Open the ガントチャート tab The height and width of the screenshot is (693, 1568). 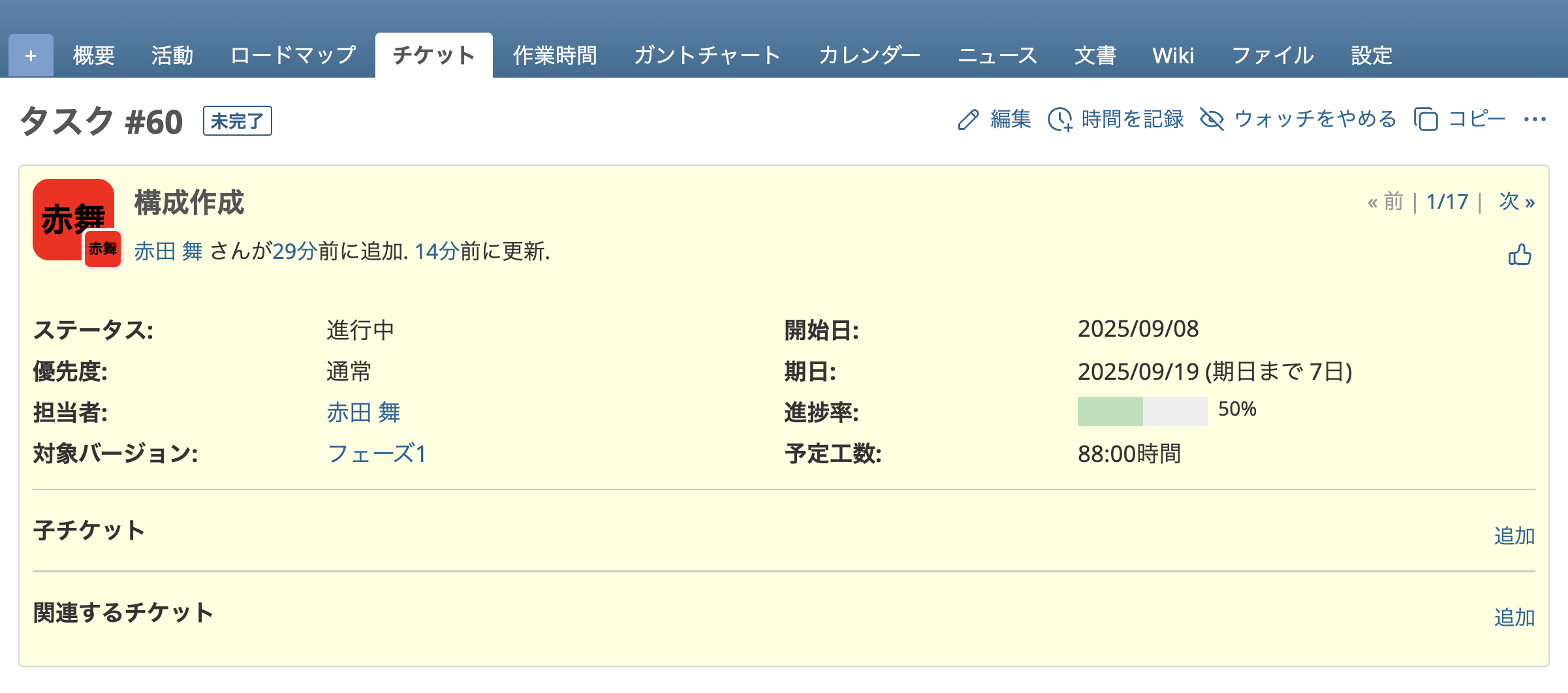pos(708,55)
